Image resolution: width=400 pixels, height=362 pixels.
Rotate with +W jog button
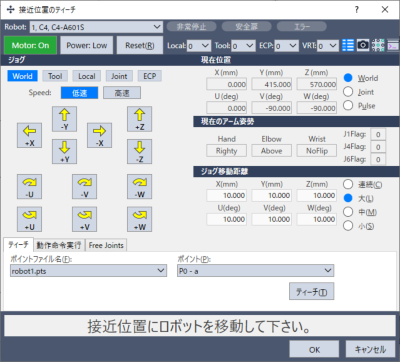(139, 219)
